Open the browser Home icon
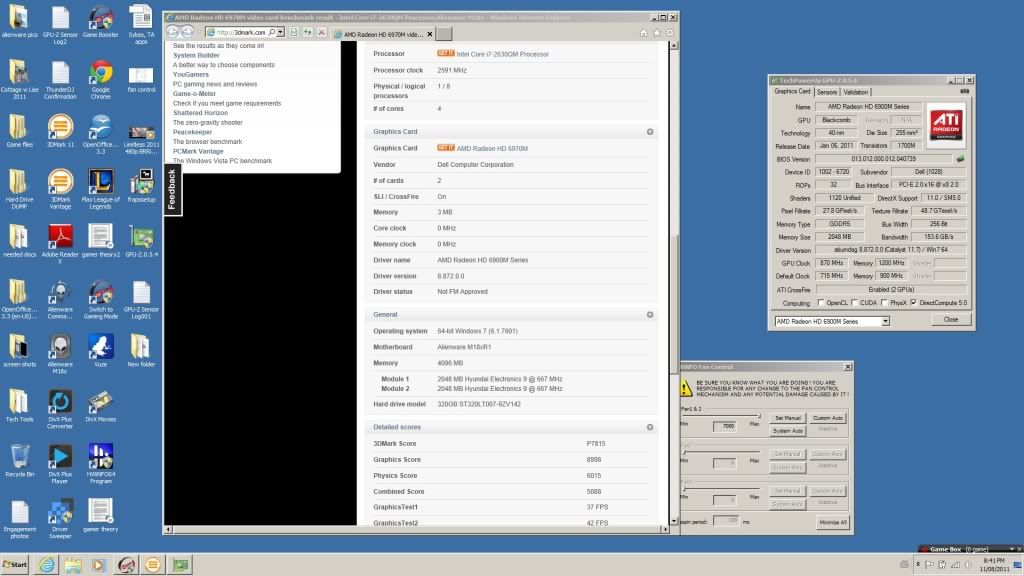The image size is (1024, 576). coord(643,33)
